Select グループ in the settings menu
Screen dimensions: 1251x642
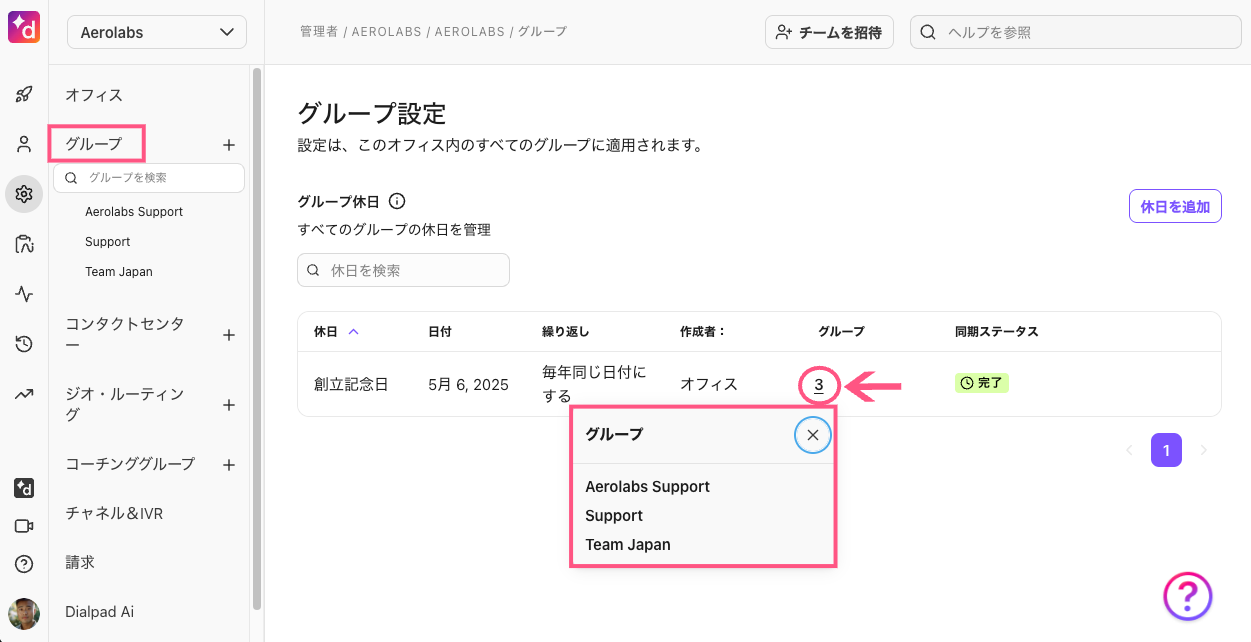[x=94, y=144]
